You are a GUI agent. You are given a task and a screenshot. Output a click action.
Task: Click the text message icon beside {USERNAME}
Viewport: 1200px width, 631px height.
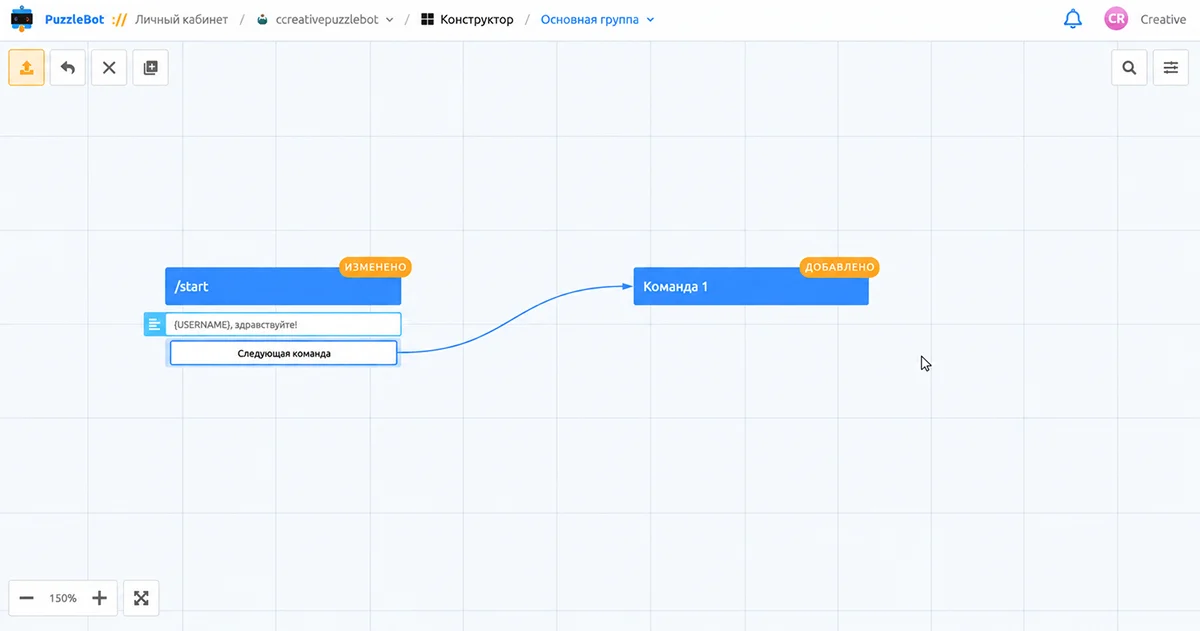pos(154,324)
